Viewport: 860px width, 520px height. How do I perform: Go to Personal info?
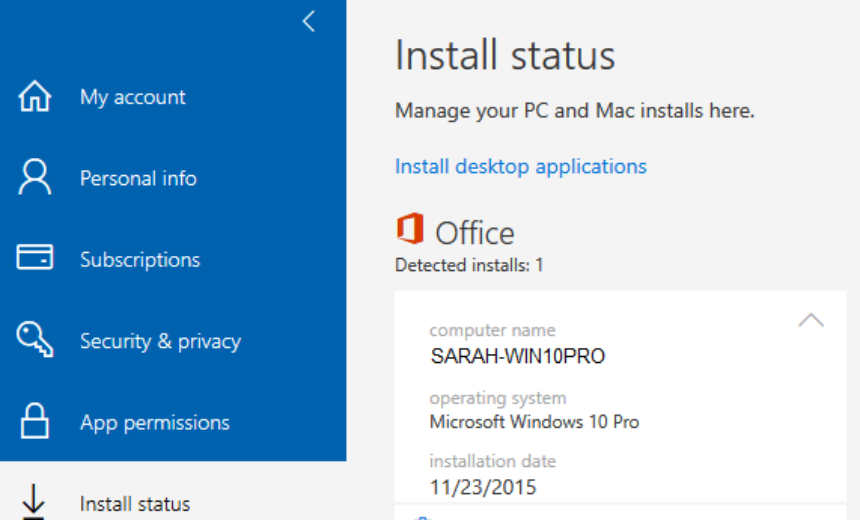pyautogui.click(x=138, y=178)
